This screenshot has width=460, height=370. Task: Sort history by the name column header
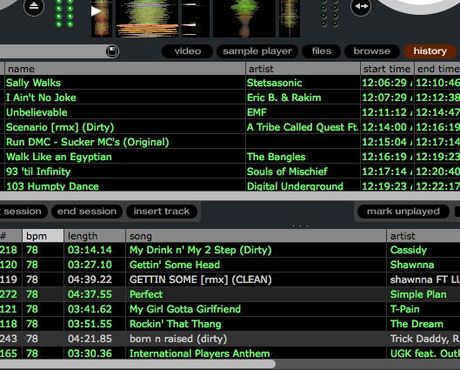(x=125, y=69)
